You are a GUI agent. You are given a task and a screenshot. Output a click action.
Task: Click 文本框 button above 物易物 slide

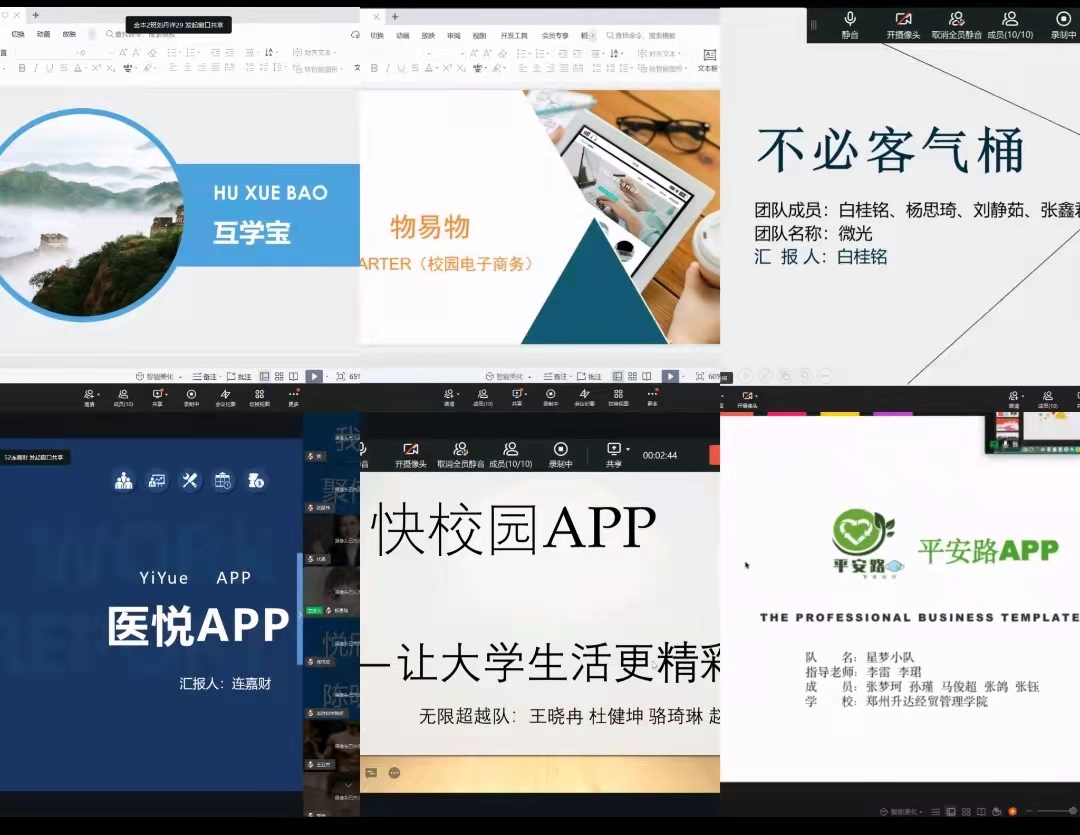[708, 60]
